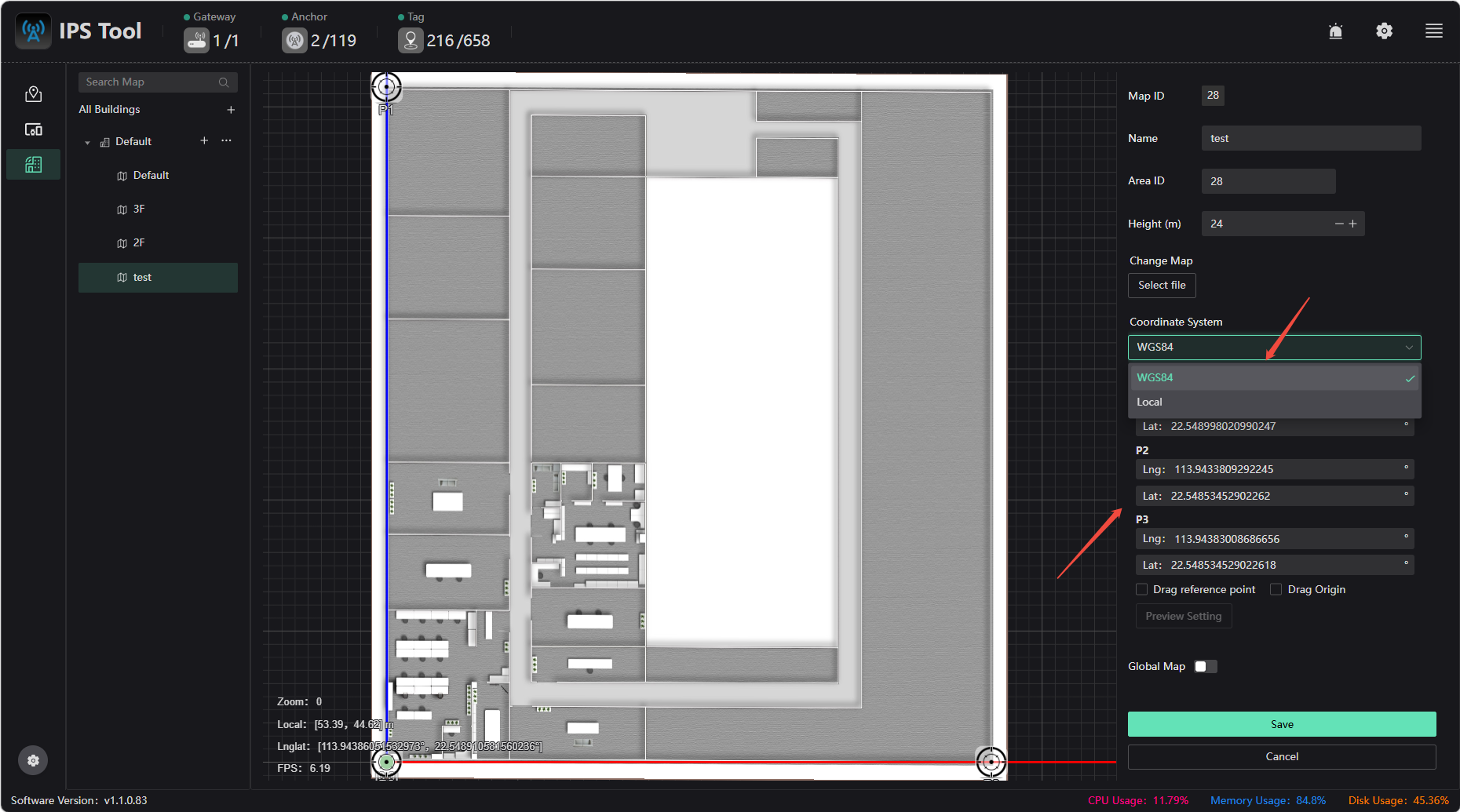Open the Coordinate System dropdown

click(1275, 347)
